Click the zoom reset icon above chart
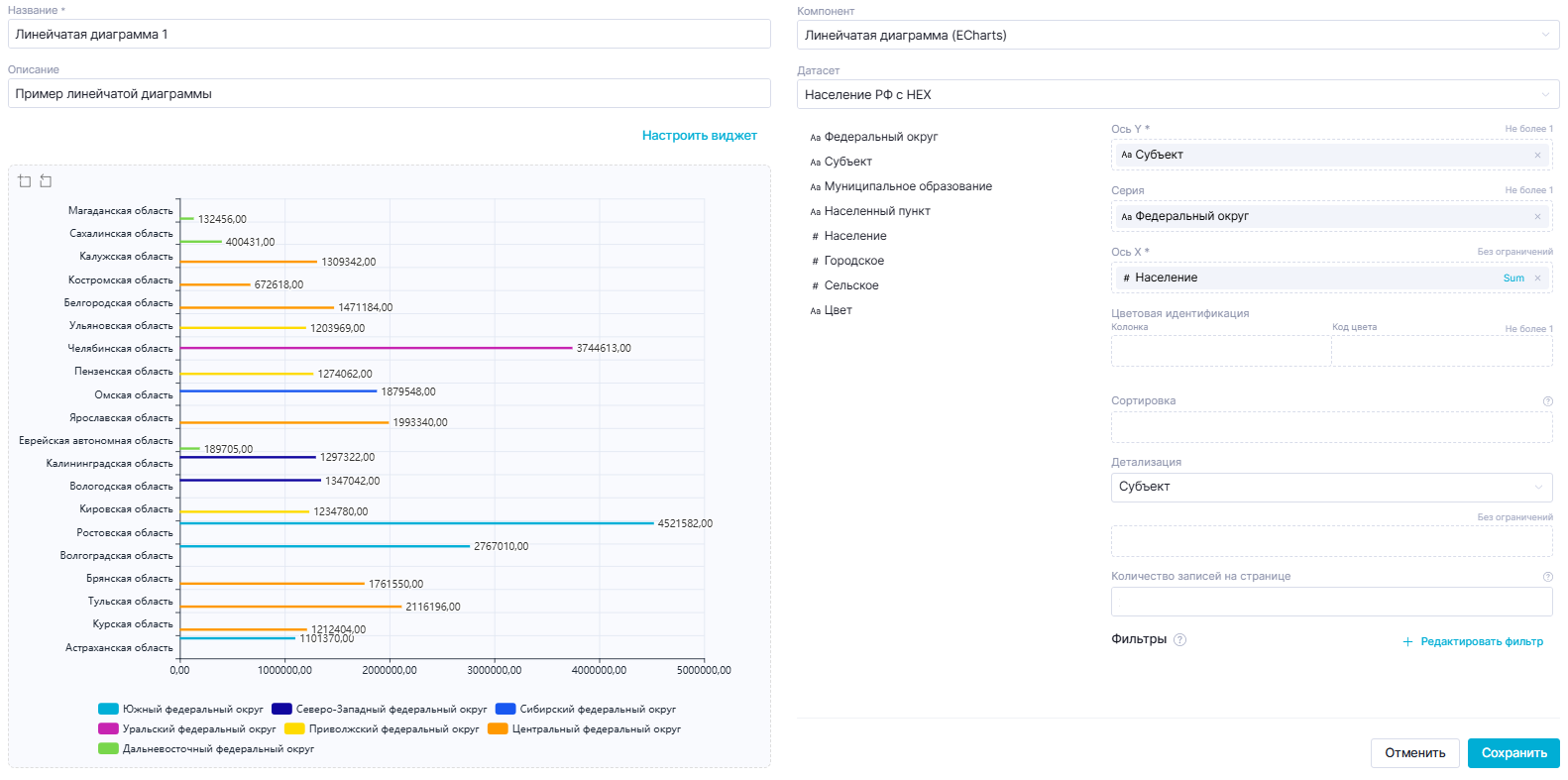1568x780 pixels. pos(46,181)
